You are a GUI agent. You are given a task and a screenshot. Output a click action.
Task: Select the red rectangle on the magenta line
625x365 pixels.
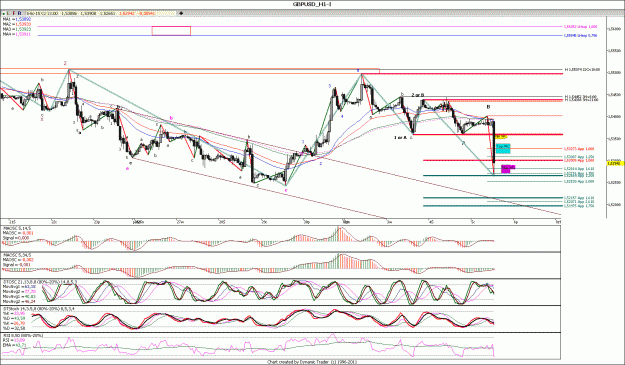click(171, 31)
